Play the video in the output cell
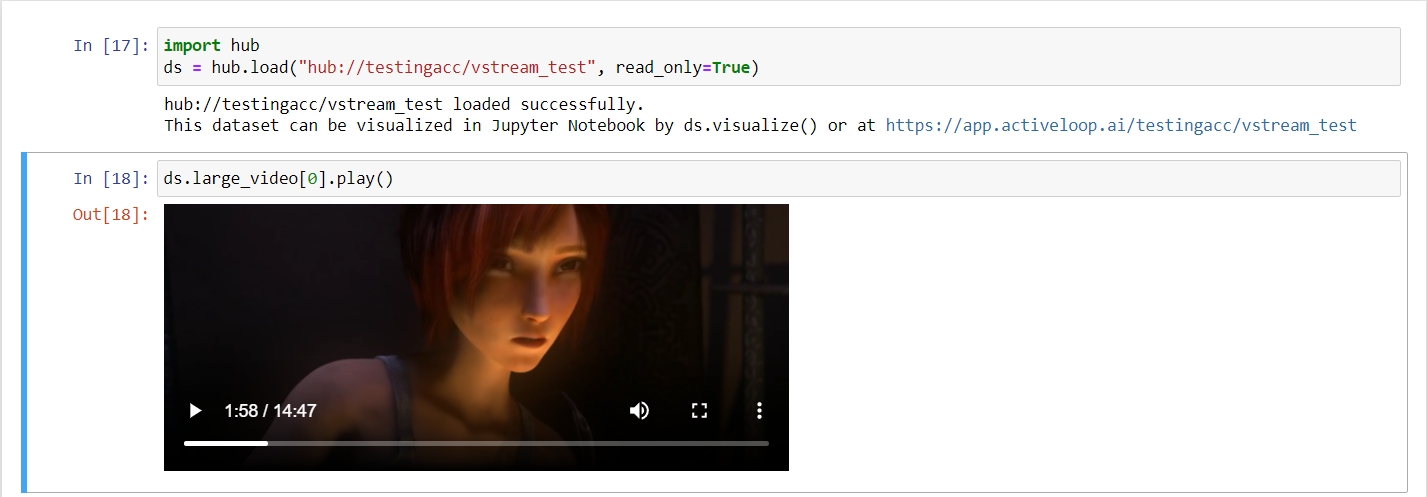Screen dimensions: 1427x497 pyautogui.click(x=196, y=411)
